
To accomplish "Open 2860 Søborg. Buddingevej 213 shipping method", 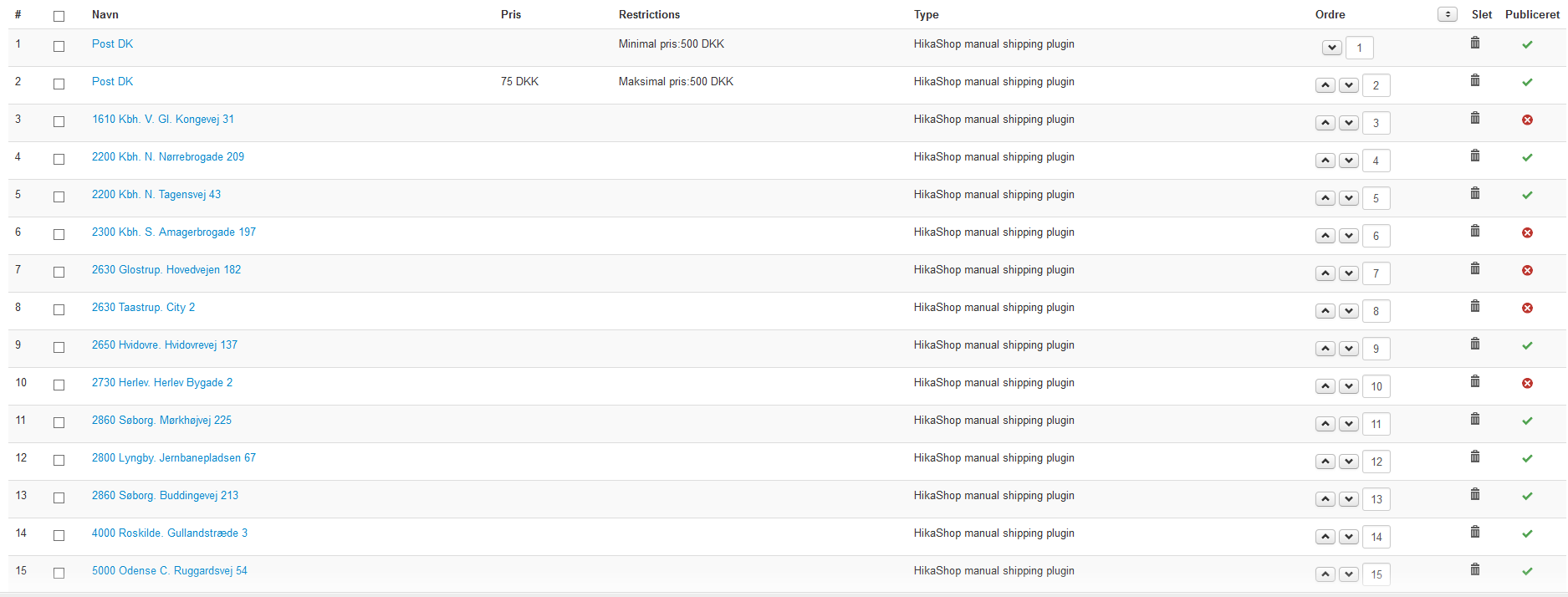I will click(x=165, y=495).
